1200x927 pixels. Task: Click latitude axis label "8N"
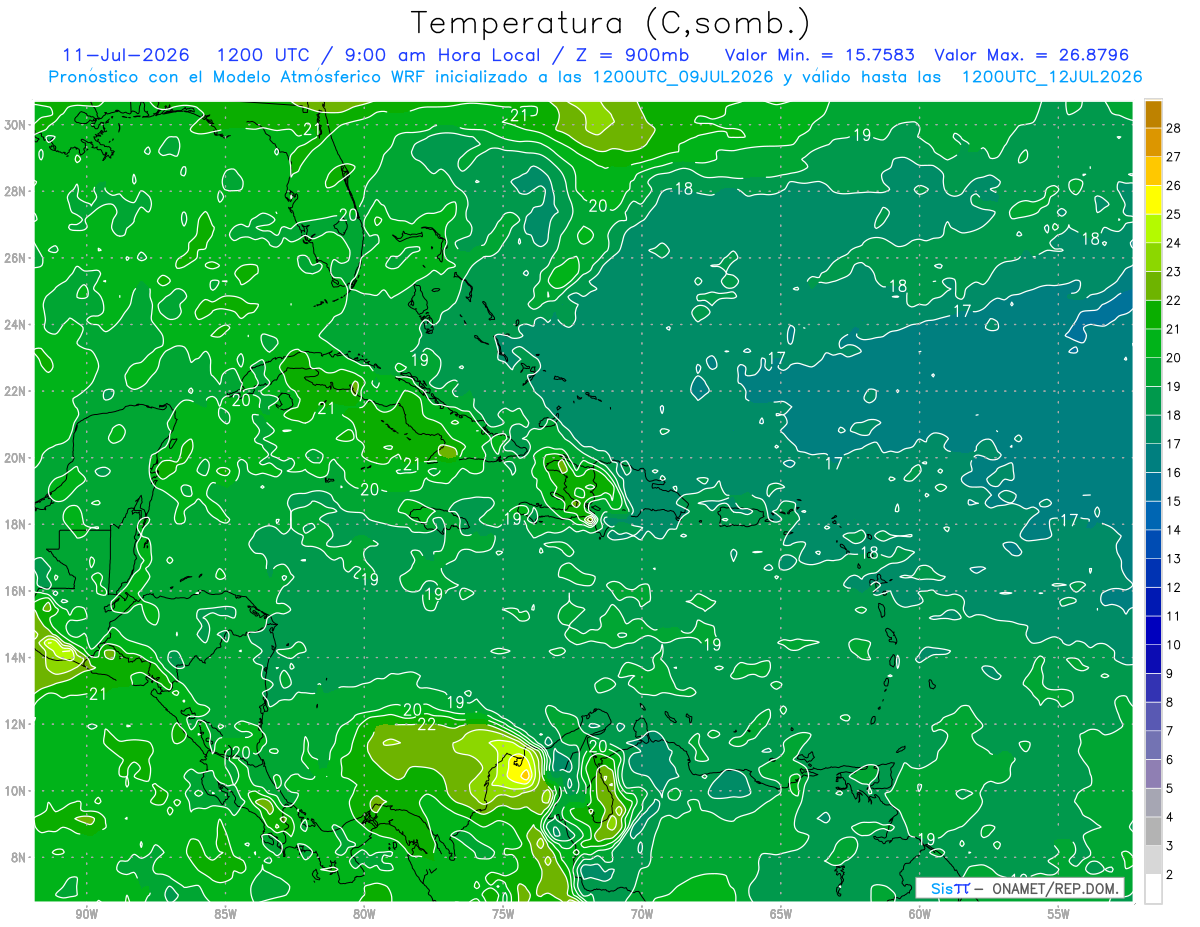click(x=19, y=857)
